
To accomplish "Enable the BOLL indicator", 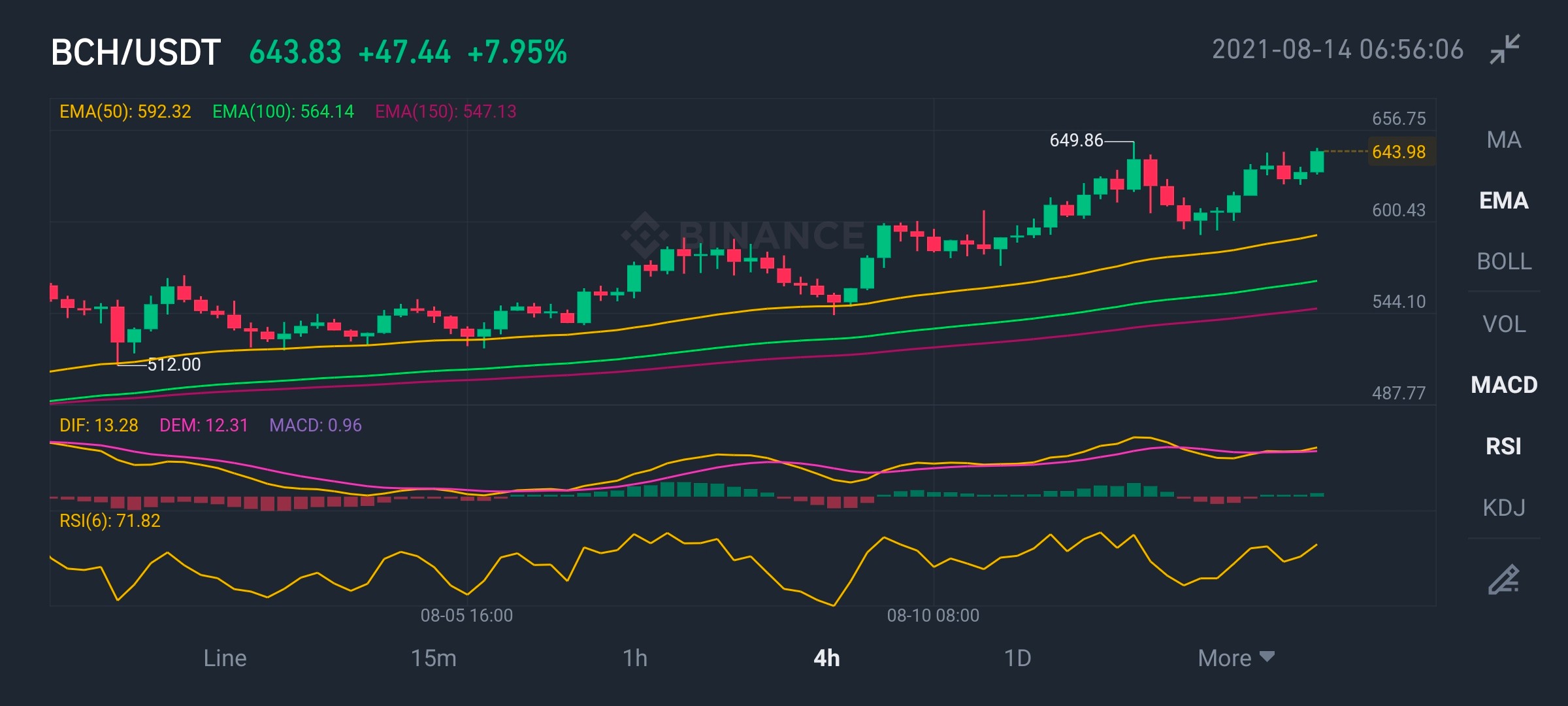I will click(x=1504, y=261).
